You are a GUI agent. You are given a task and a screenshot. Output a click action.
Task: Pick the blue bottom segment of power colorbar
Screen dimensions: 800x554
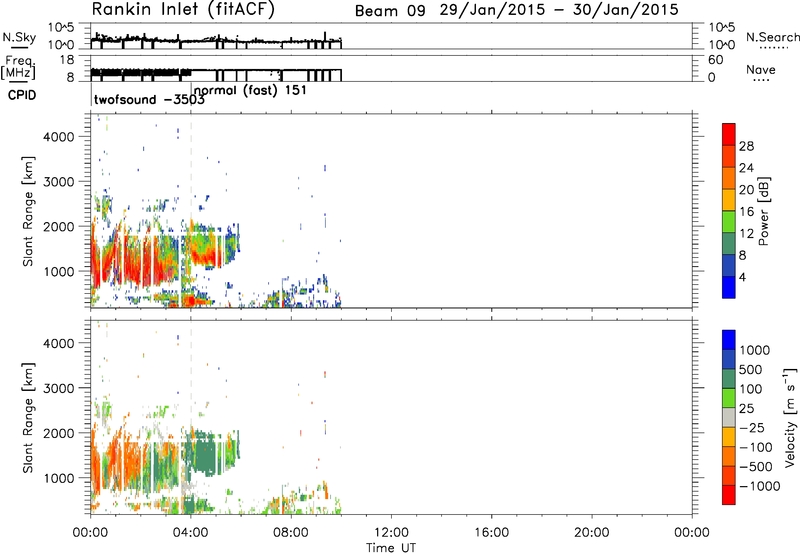coord(729,287)
